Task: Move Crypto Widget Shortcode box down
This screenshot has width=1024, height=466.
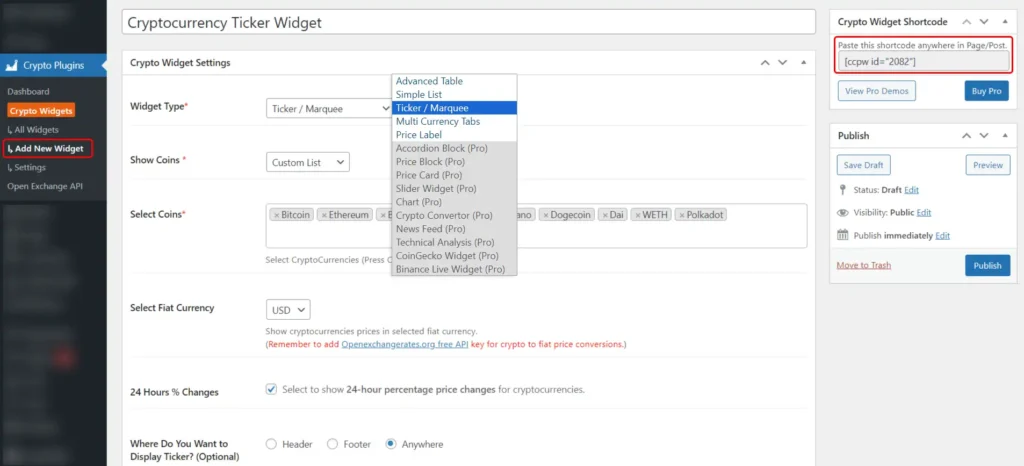Action: tap(984, 22)
